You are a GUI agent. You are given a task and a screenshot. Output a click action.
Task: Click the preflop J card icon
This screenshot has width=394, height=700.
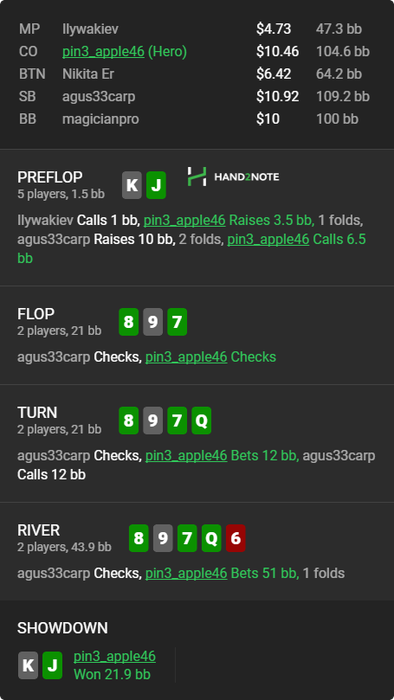point(156,185)
